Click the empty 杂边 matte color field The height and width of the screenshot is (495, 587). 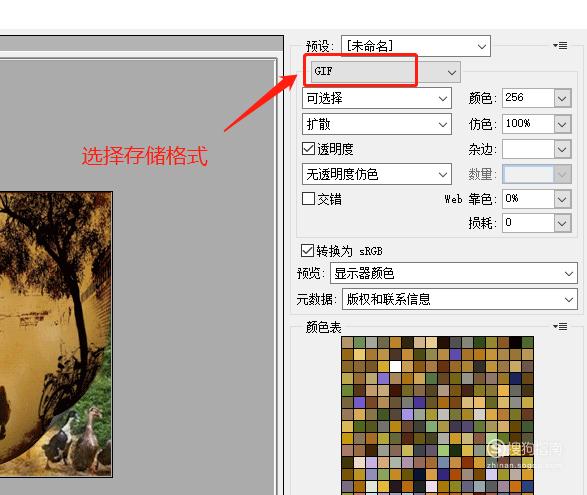[528, 149]
